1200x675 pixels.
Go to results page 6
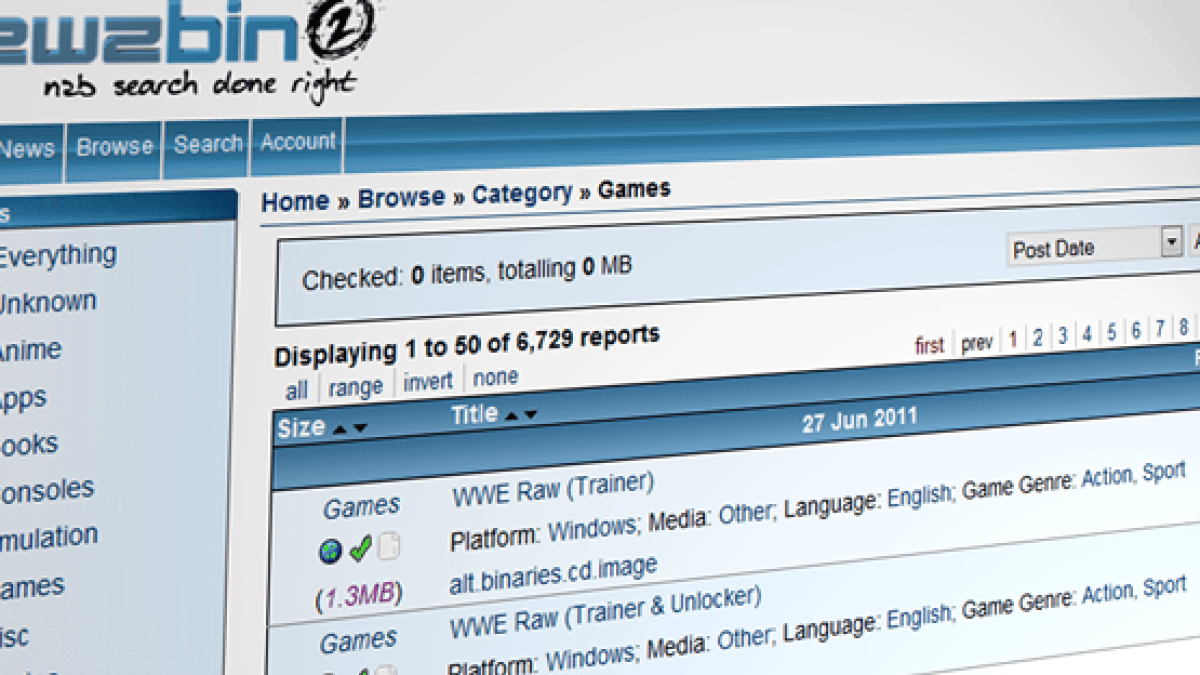[1135, 330]
